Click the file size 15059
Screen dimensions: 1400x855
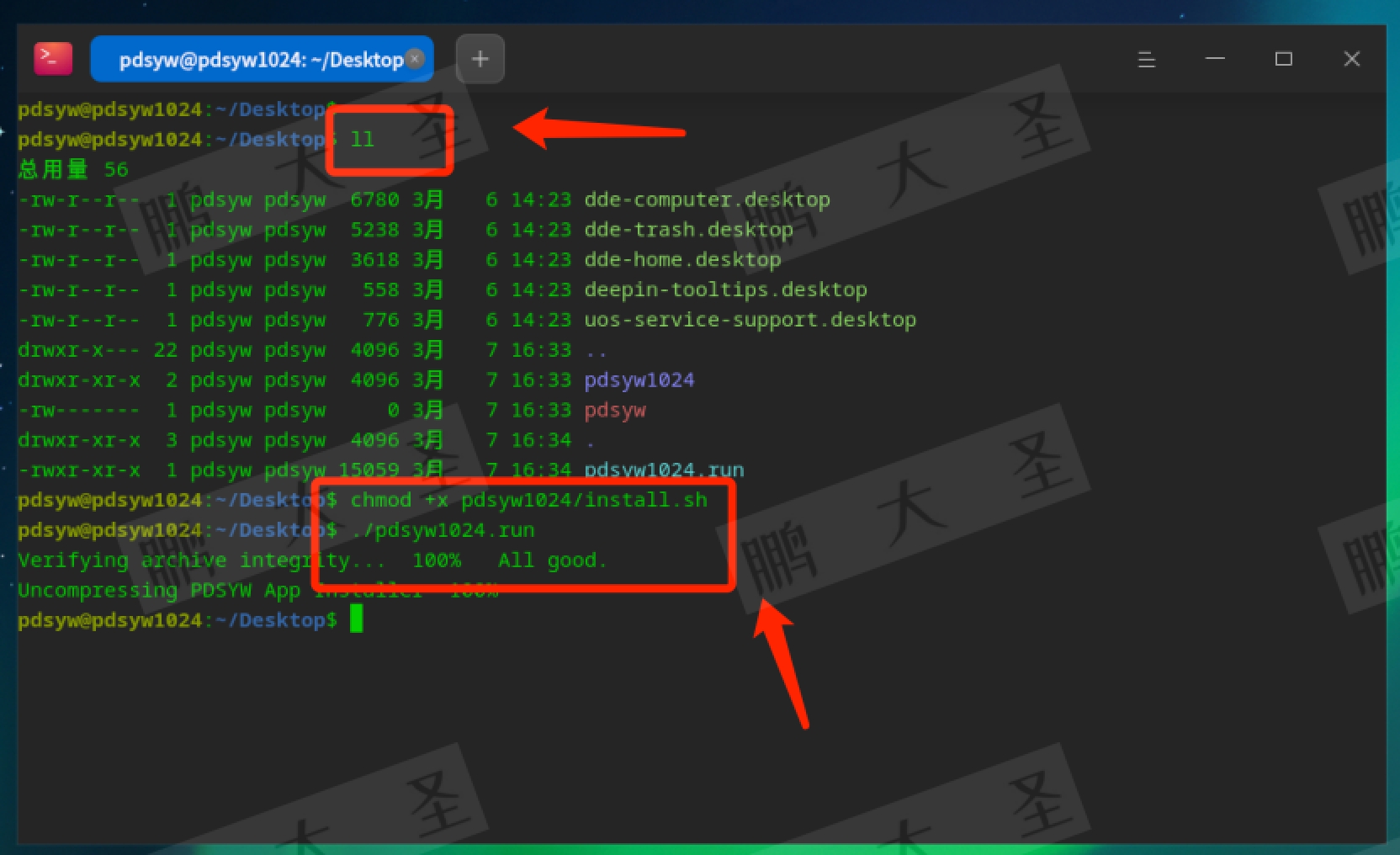coord(369,470)
